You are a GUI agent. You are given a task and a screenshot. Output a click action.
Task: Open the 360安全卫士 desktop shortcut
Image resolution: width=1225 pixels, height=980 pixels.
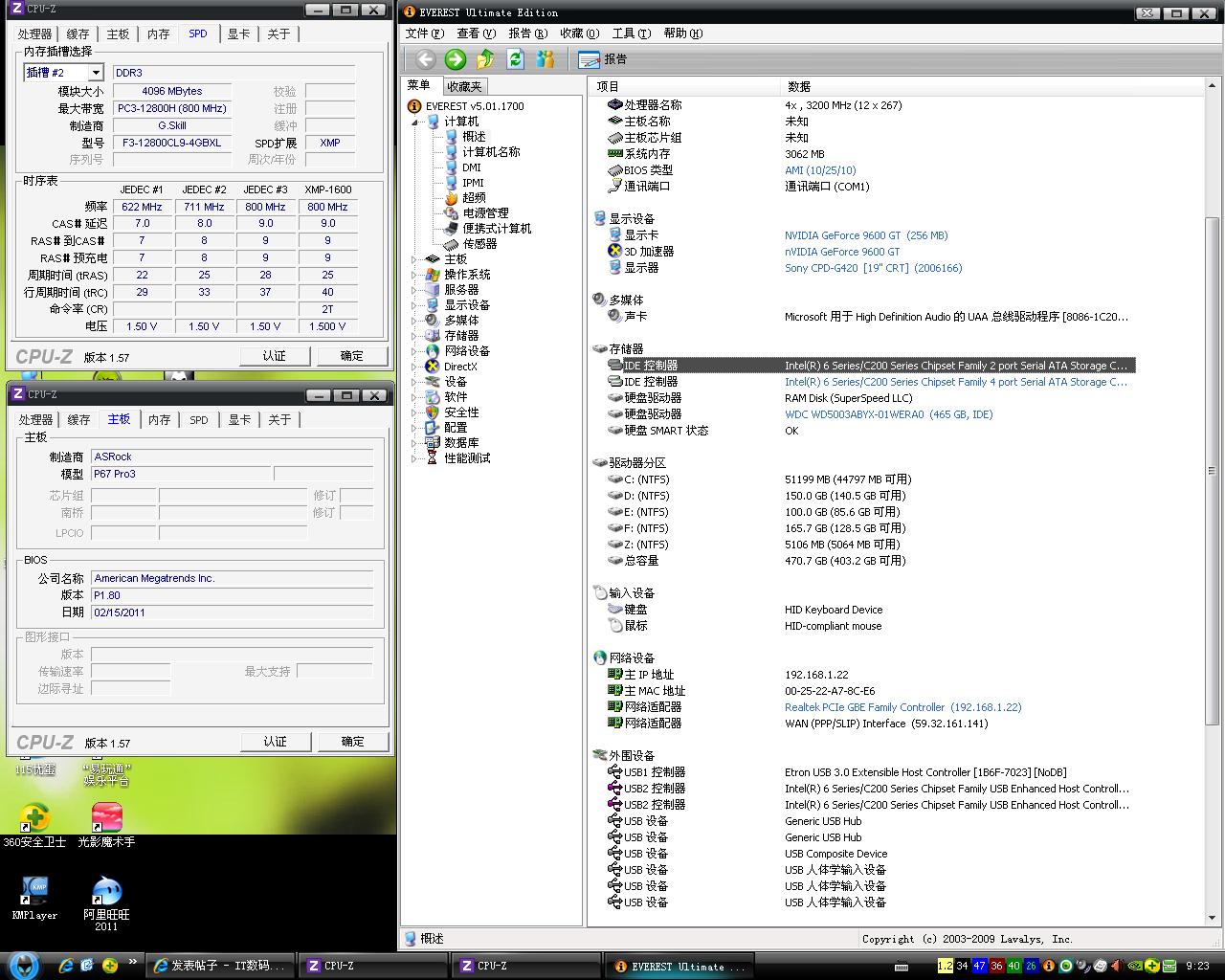[34, 825]
